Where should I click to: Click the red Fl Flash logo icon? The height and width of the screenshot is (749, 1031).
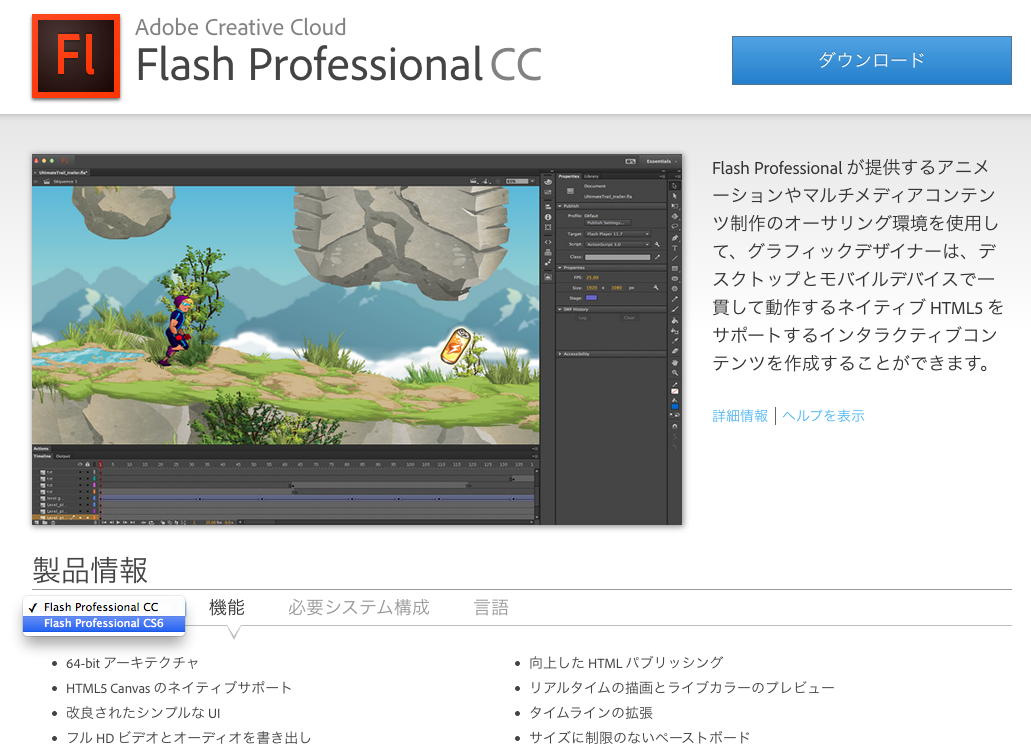(76, 57)
